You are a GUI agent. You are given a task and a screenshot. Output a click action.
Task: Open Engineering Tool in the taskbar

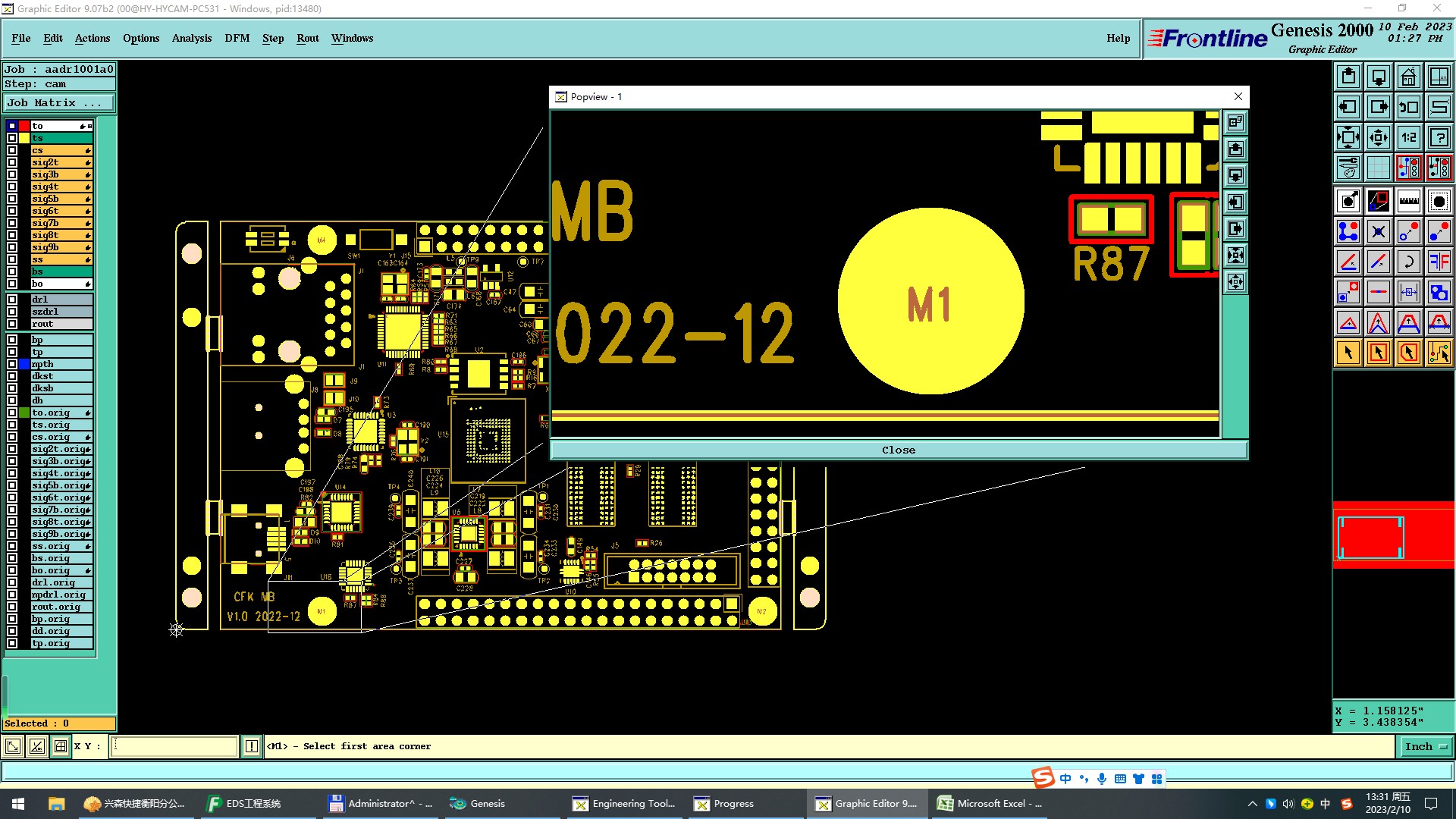pyautogui.click(x=625, y=803)
